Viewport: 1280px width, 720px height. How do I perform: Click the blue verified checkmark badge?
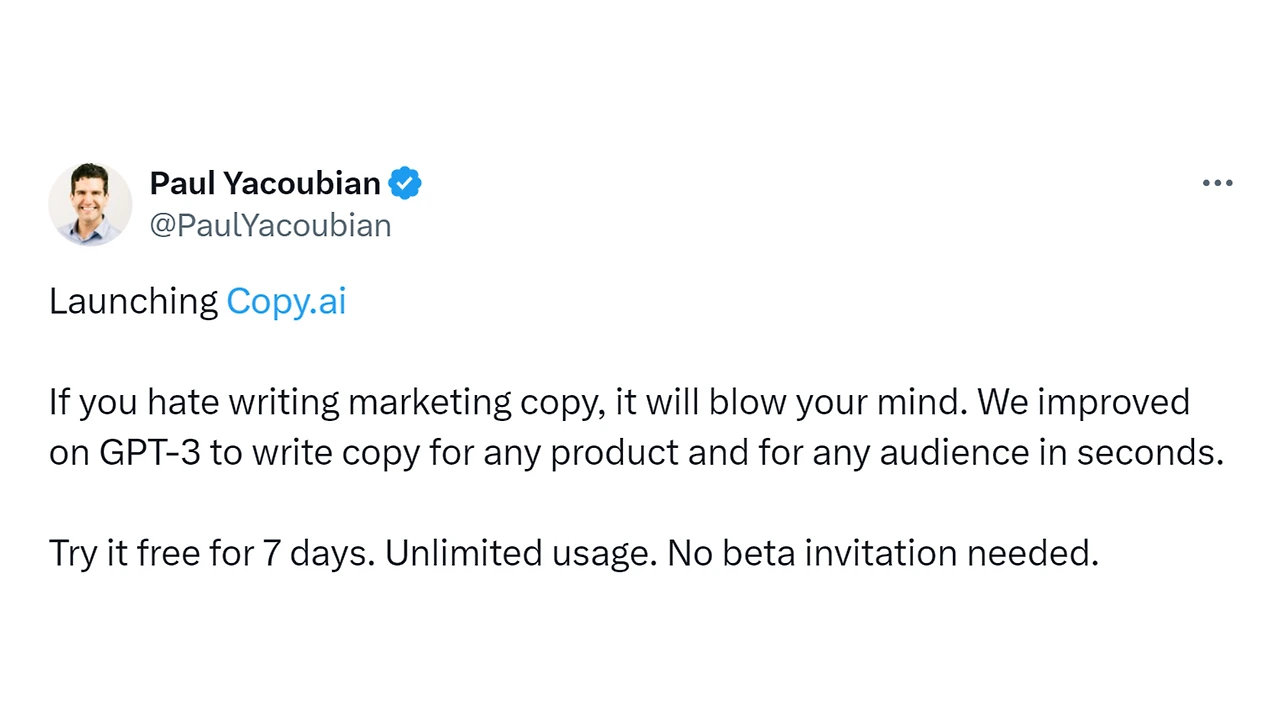tap(405, 184)
